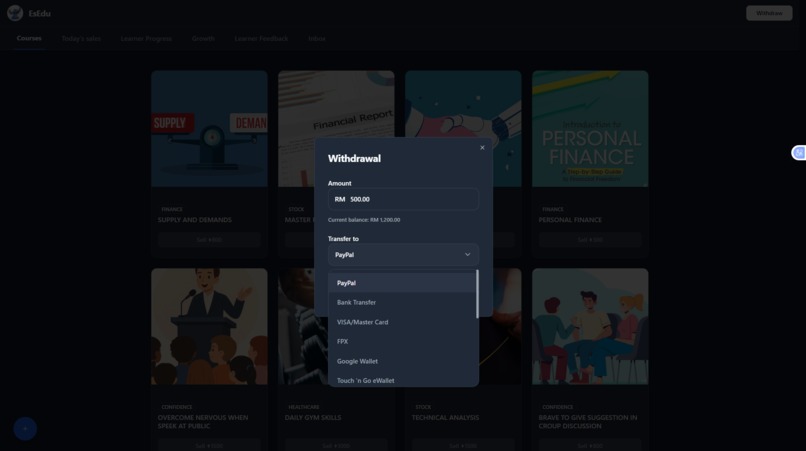This screenshot has width=806, height=451.
Task: Click the Current balance RM 1,200.00 text
Action: (x=364, y=220)
